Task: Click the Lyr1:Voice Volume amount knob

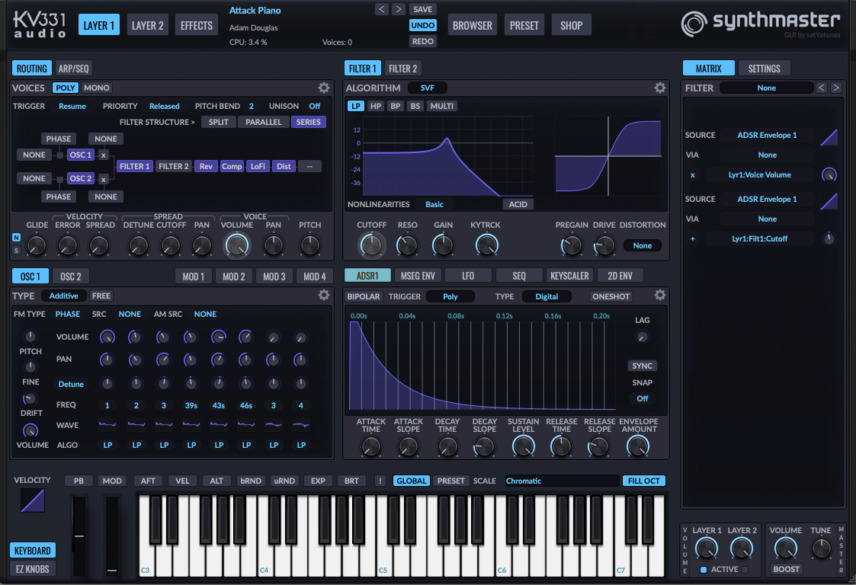Action: 829,175
